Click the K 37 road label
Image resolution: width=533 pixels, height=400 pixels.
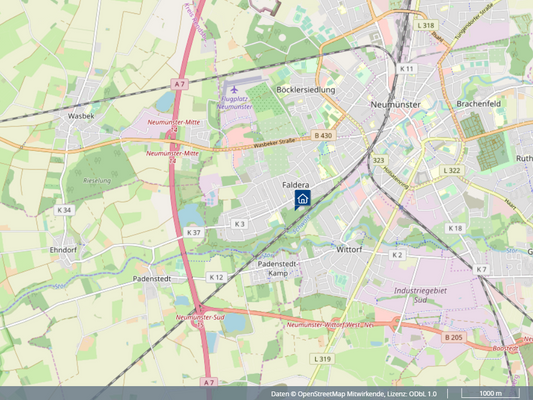[194, 232]
